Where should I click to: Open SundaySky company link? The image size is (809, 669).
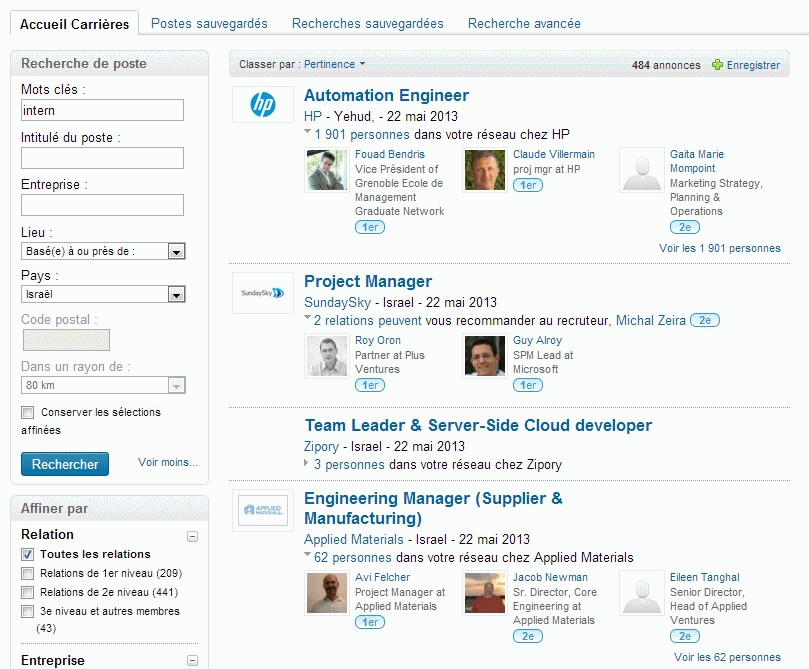tap(337, 302)
